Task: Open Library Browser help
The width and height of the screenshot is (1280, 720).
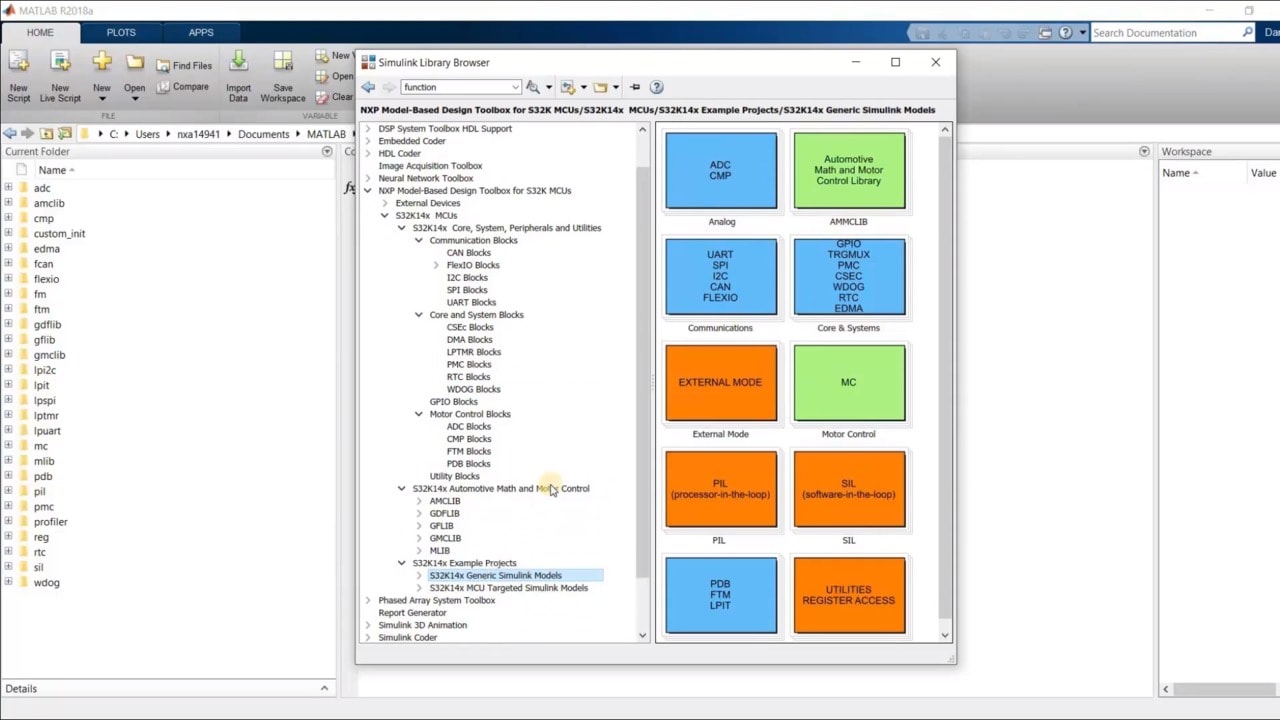Action: point(657,87)
